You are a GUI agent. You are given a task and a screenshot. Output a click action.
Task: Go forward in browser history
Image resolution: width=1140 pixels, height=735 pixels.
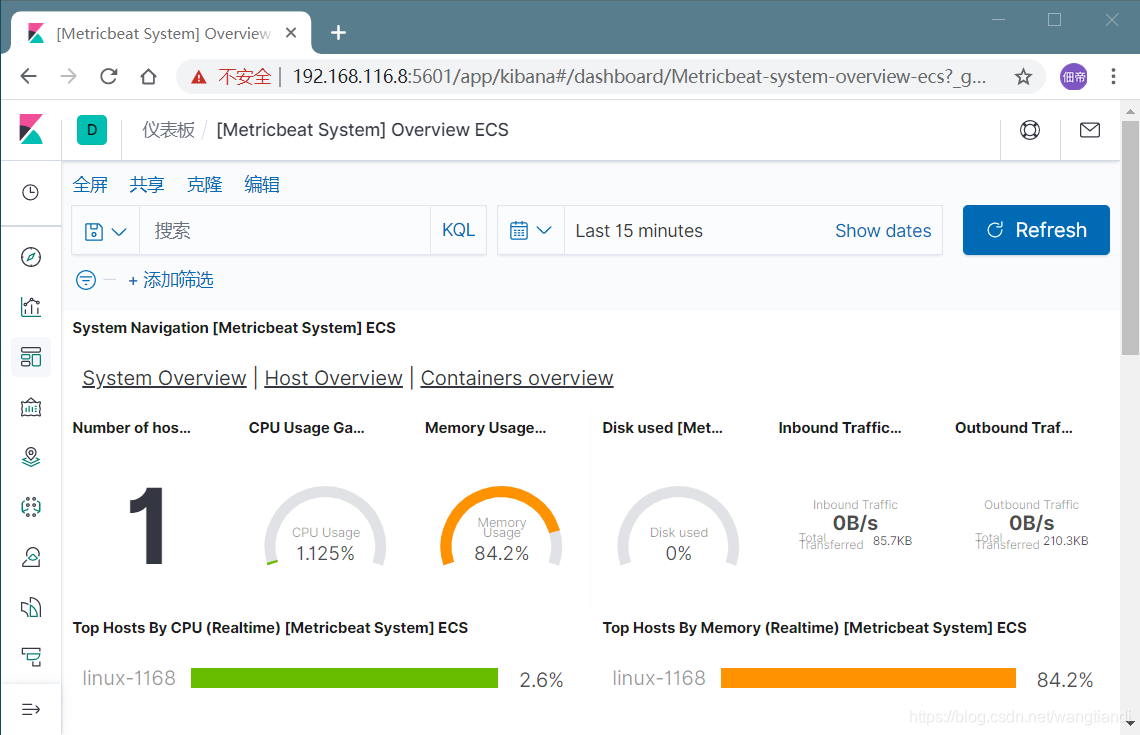(x=68, y=76)
